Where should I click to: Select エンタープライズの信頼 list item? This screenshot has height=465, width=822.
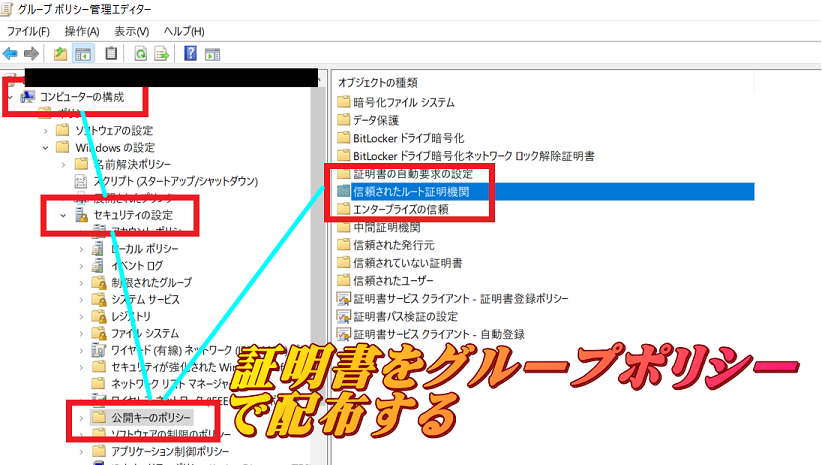point(401,209)
